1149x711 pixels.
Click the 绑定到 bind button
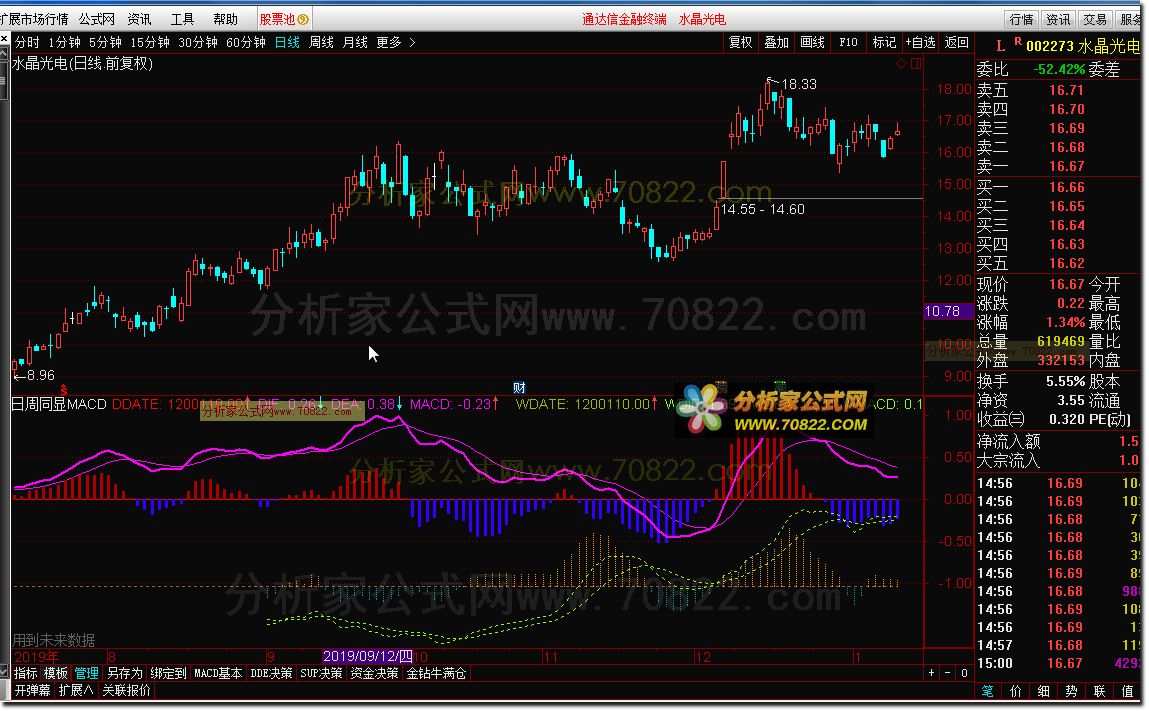point(168,673)
